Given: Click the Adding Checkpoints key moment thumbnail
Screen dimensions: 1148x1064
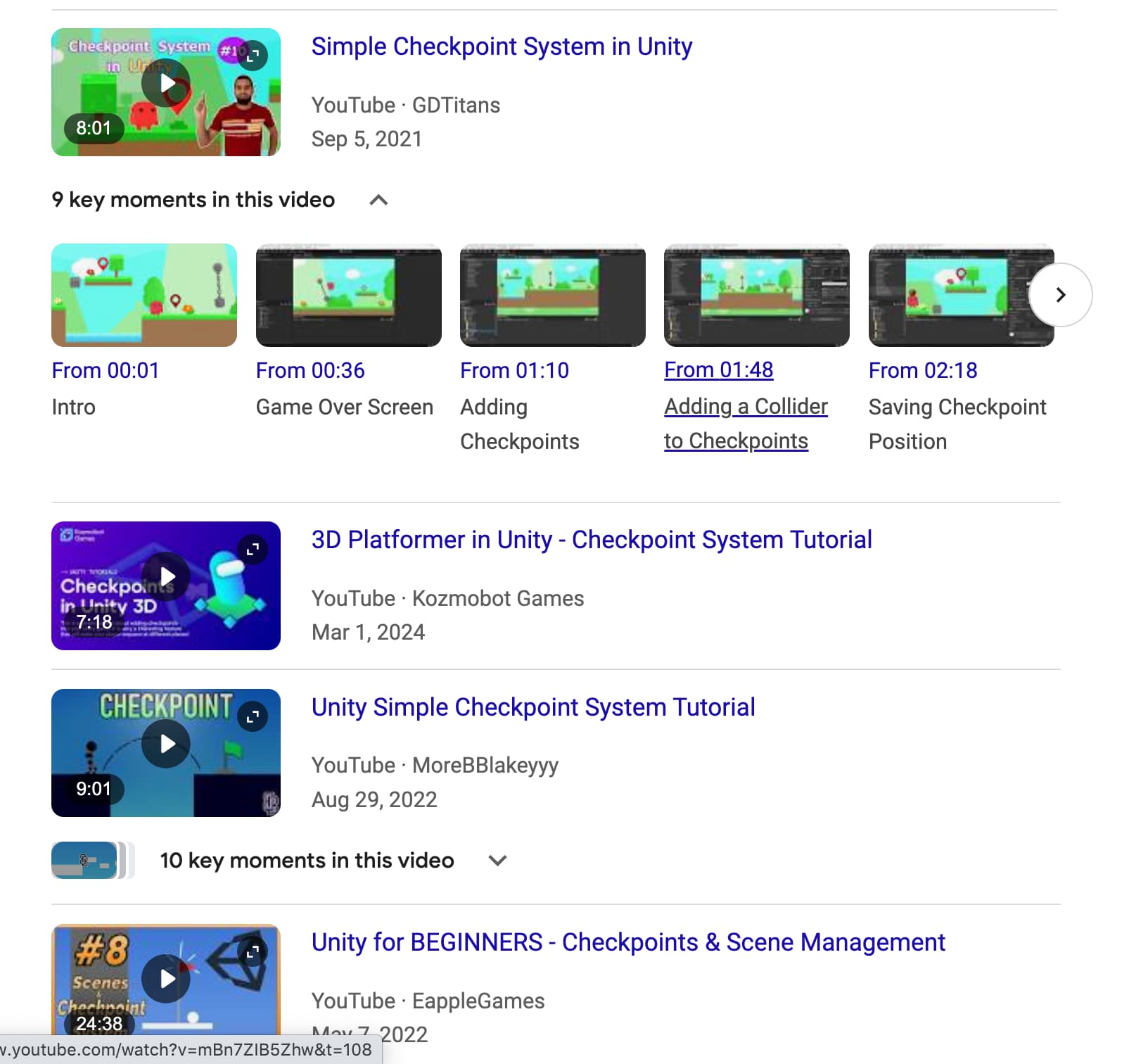Looking at the screenshot, I should coord(552,296).
